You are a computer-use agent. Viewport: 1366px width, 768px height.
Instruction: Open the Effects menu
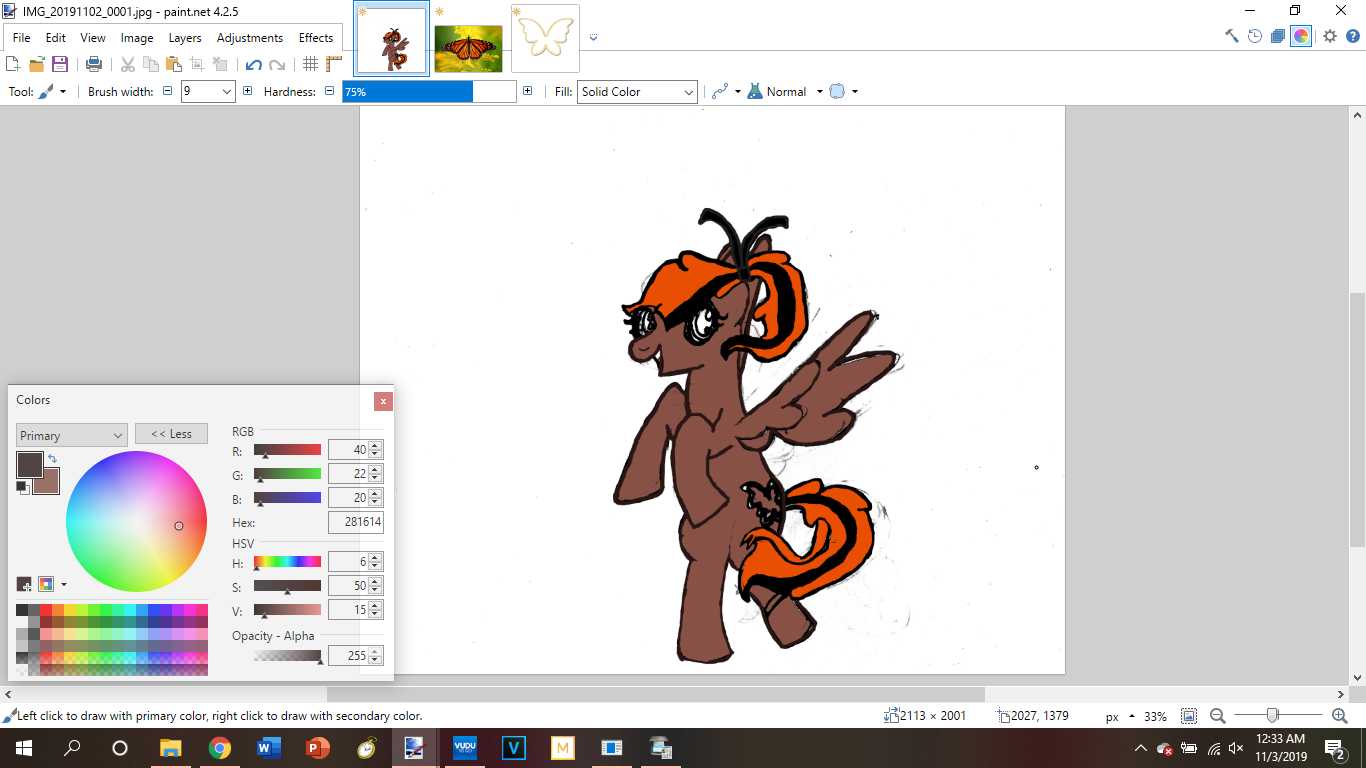click(316, 38)
